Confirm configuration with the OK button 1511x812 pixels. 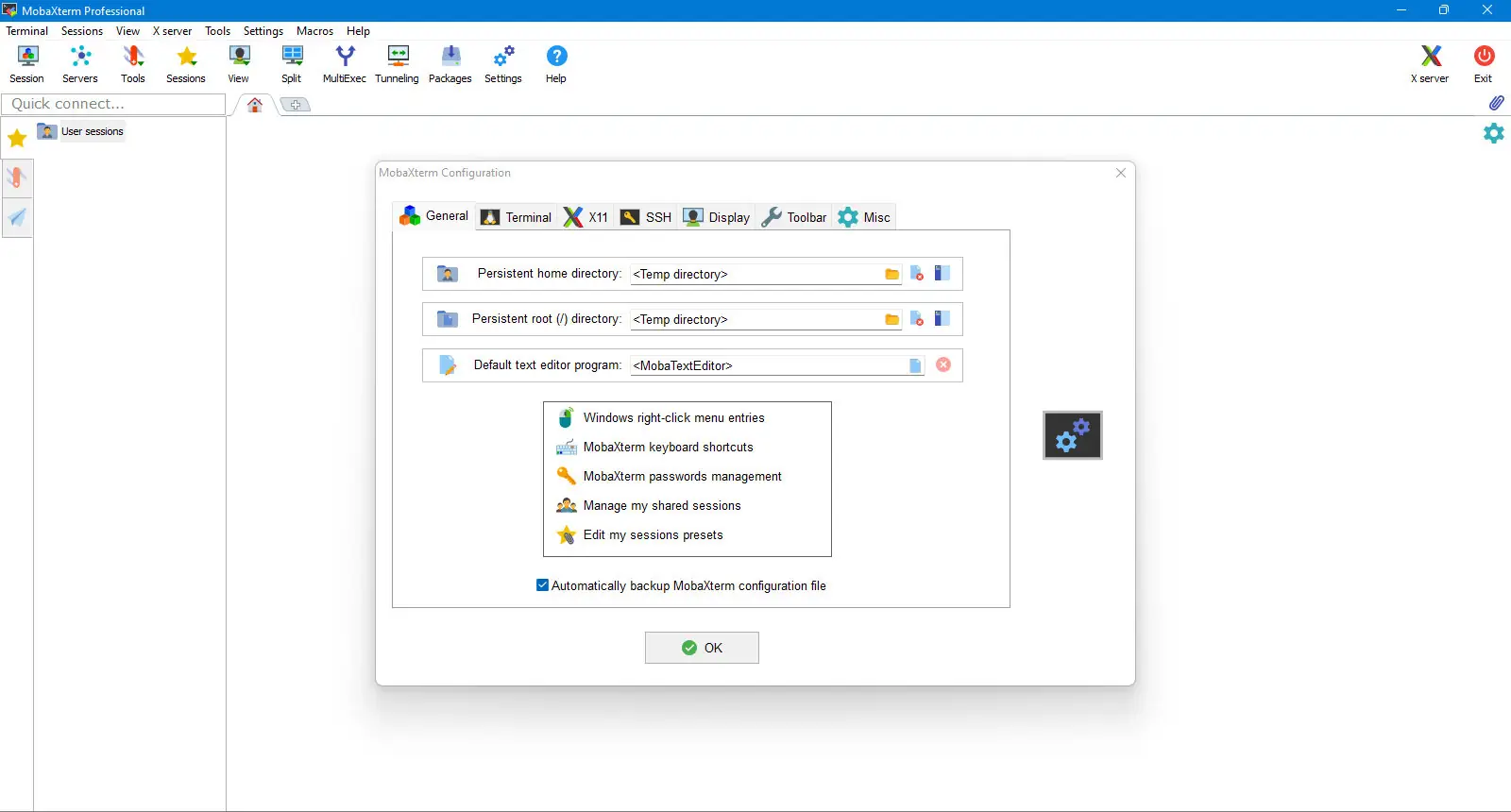[x=702, y=648]
